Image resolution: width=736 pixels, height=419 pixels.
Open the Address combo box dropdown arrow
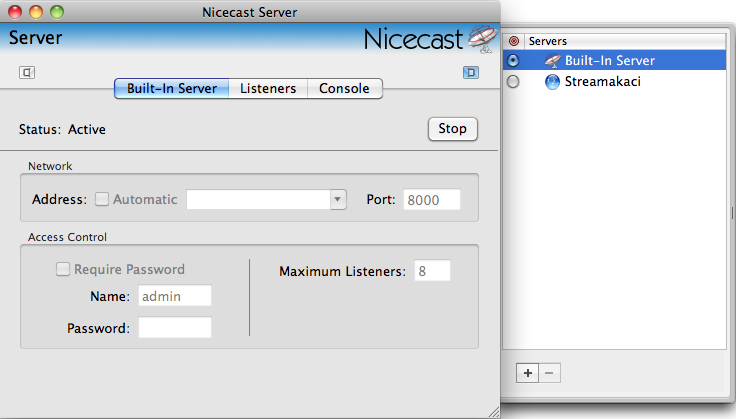[337, 199]
